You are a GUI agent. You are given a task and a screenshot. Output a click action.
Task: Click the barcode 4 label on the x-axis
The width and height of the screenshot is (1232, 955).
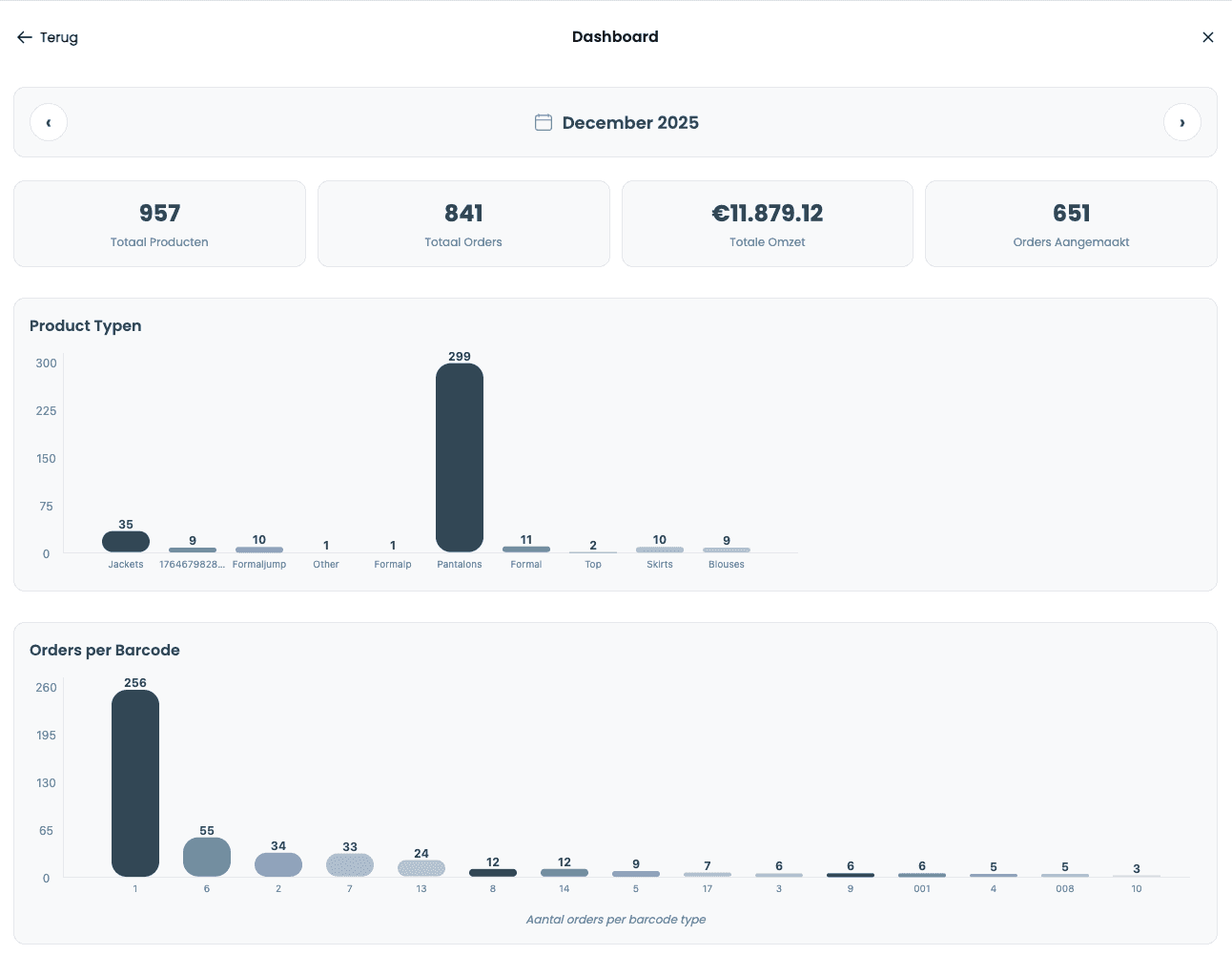coord(994,889)
